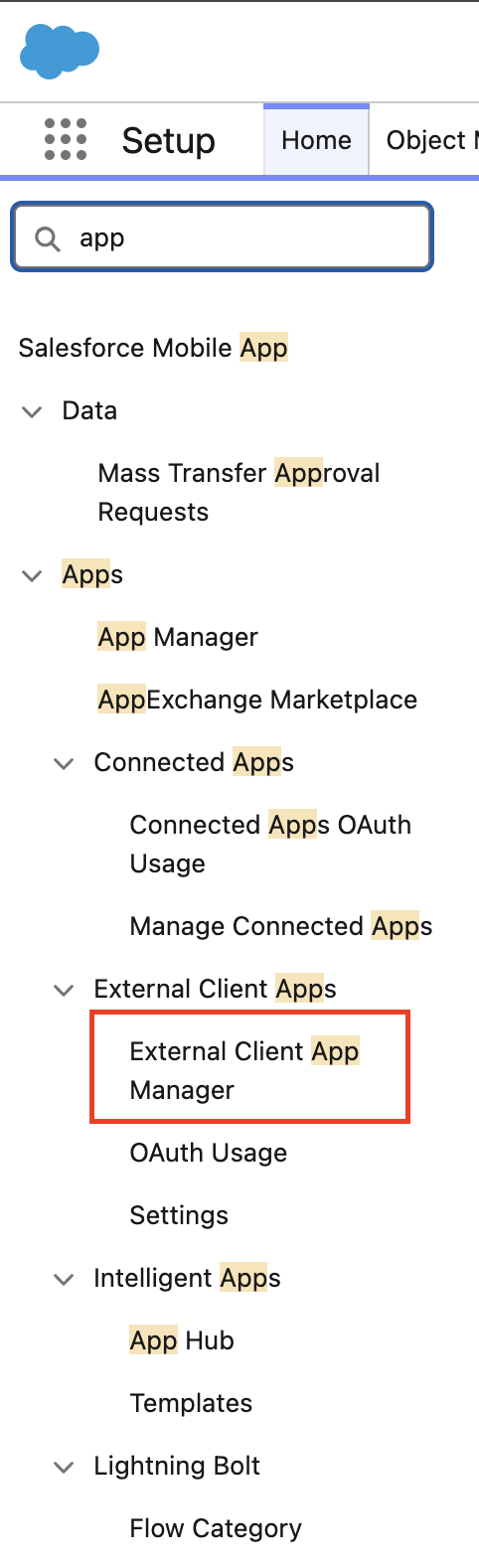Image resolution: width=479 pixels, height=1568 pixels.
Task: Open External Client App Manager
Action: pos(244,1070)
